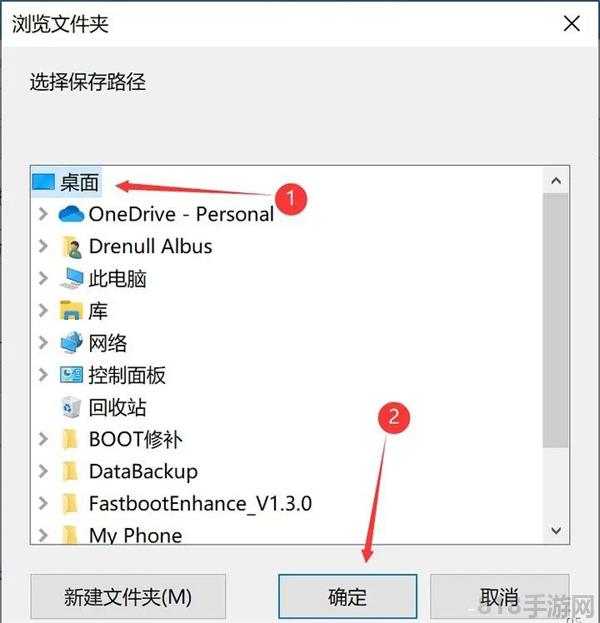
Task: Click the Desktop (桌面) monitor icon
Action: coord(44,182)
